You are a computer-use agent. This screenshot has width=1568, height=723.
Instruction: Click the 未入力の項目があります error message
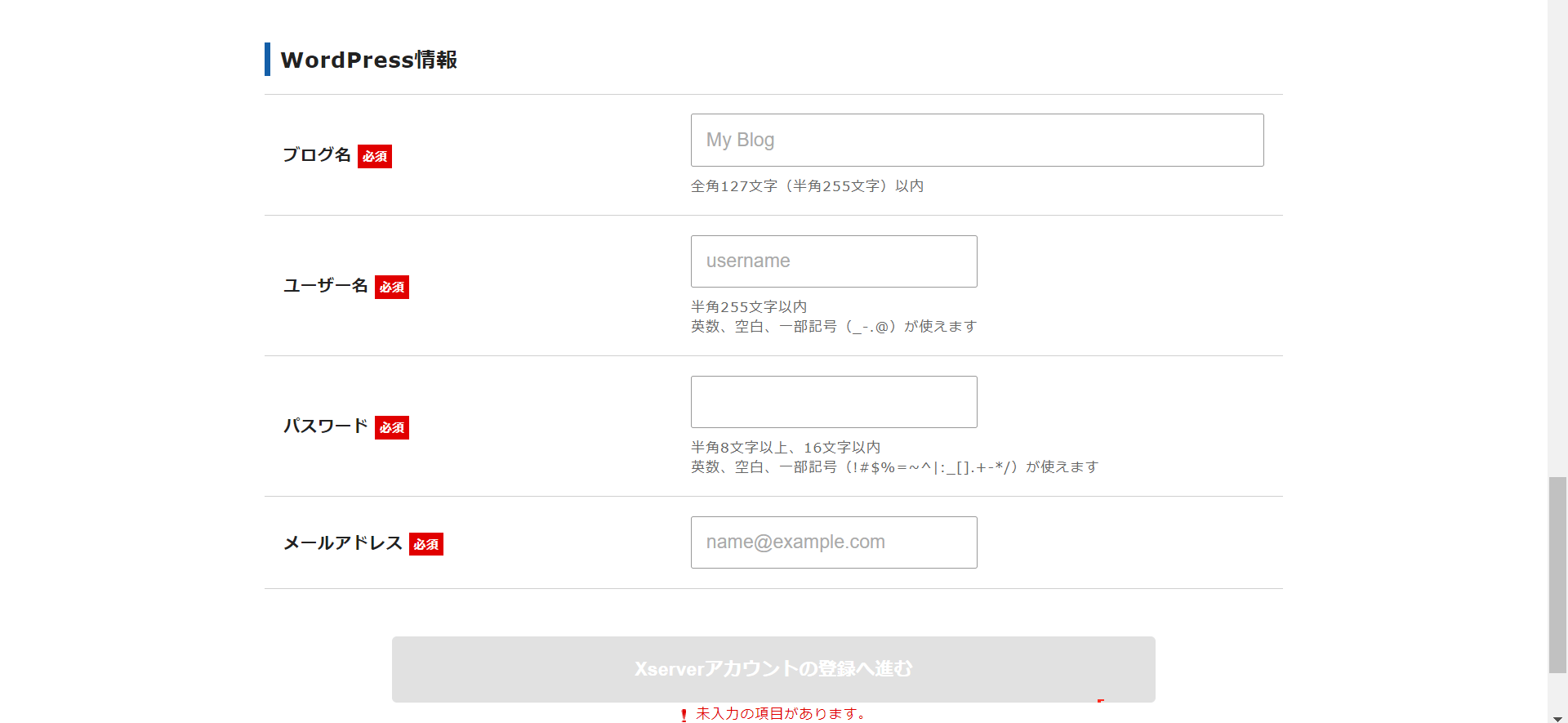pos(780,713)
